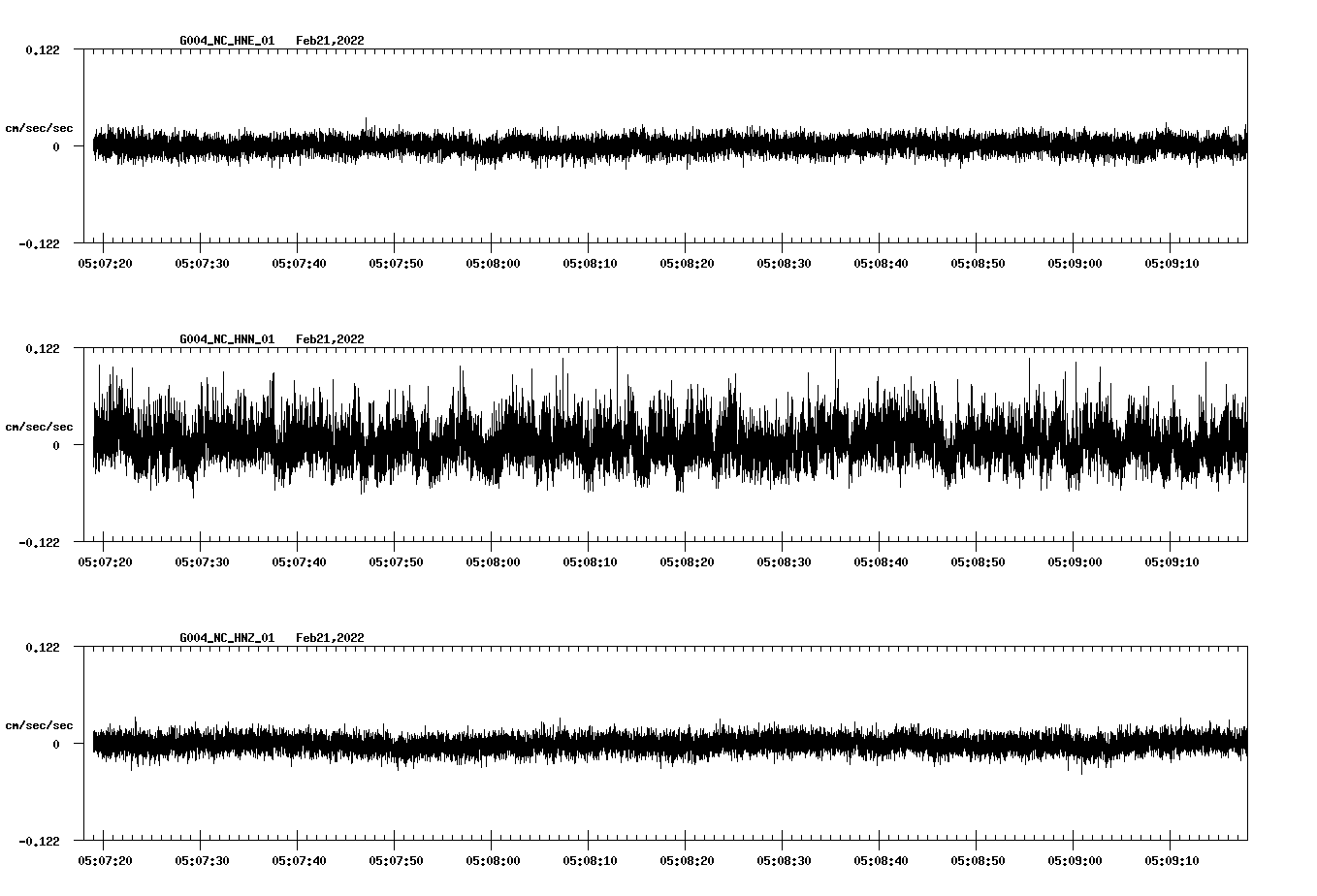Select 05:09:00 time label under HNZ plot

pyautogui.click(x=1075, y=860)
